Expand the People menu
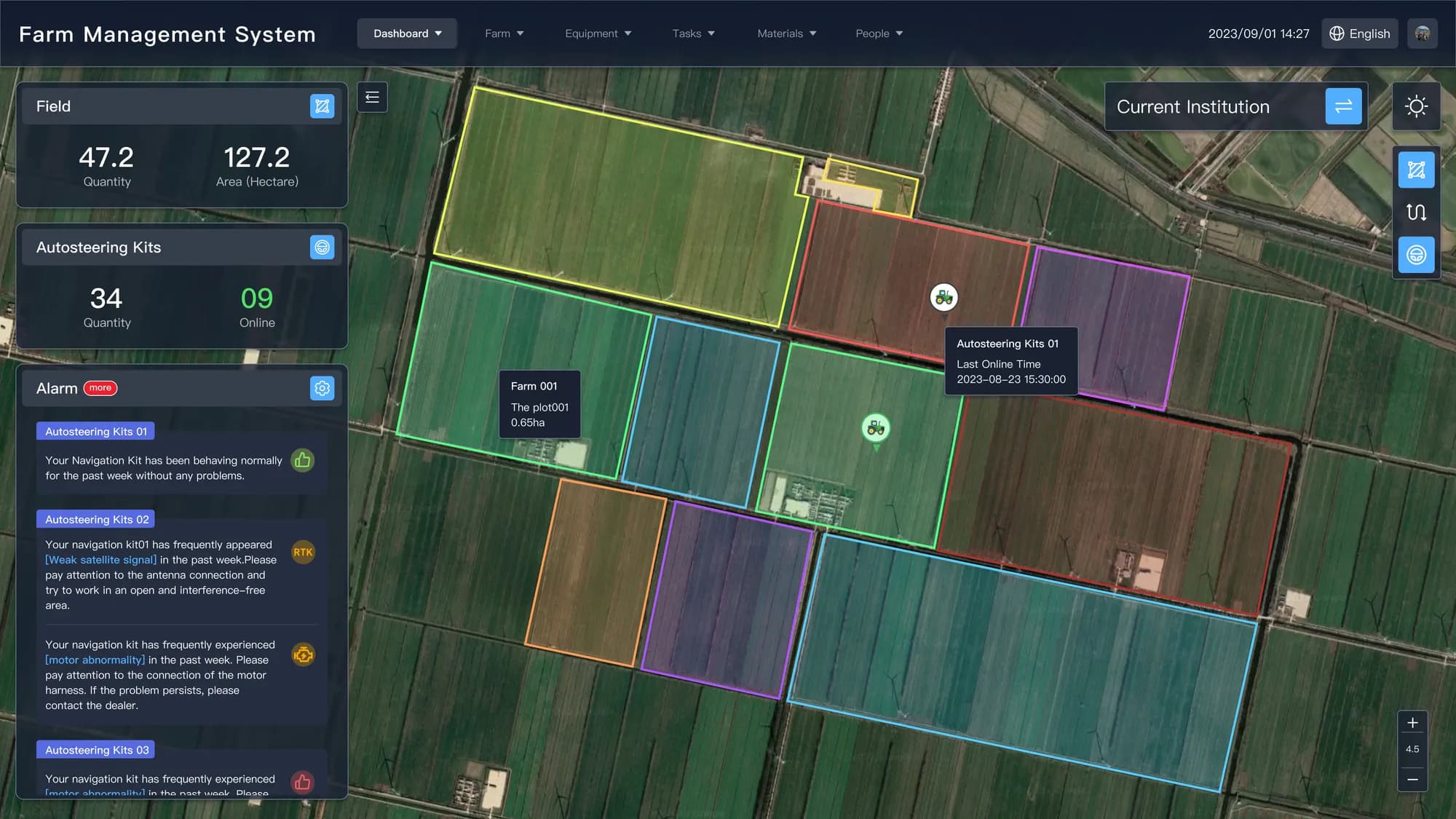Image resolution: width=1456 pixels, height=819 pixels. pyautogui.click(x=879, y=33)
